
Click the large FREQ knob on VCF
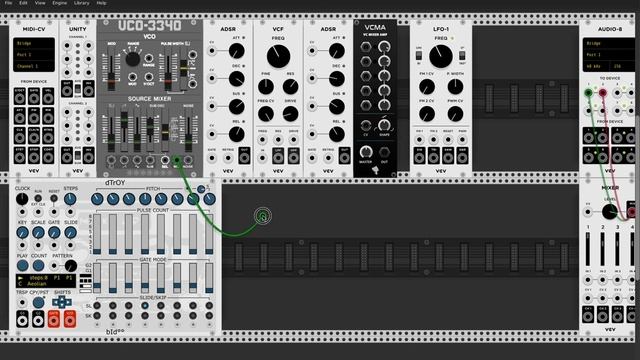pos(278,56)
